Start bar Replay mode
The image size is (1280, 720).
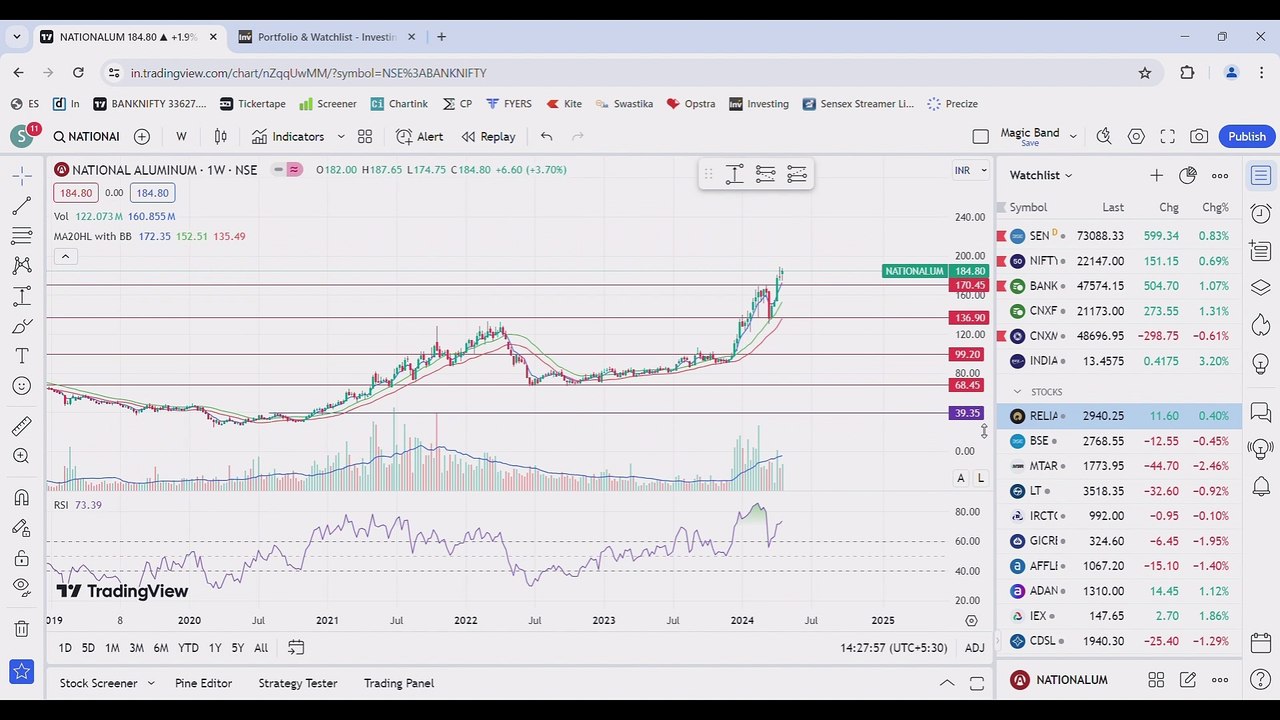tap(488, 136)
